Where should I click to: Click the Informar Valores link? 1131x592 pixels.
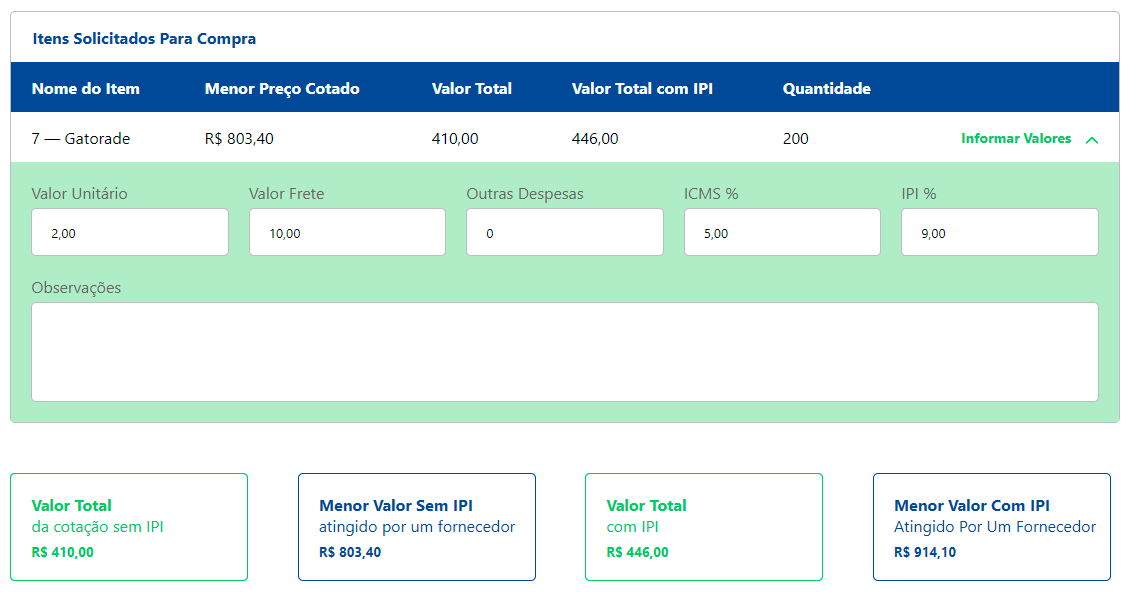[1016, 138]
